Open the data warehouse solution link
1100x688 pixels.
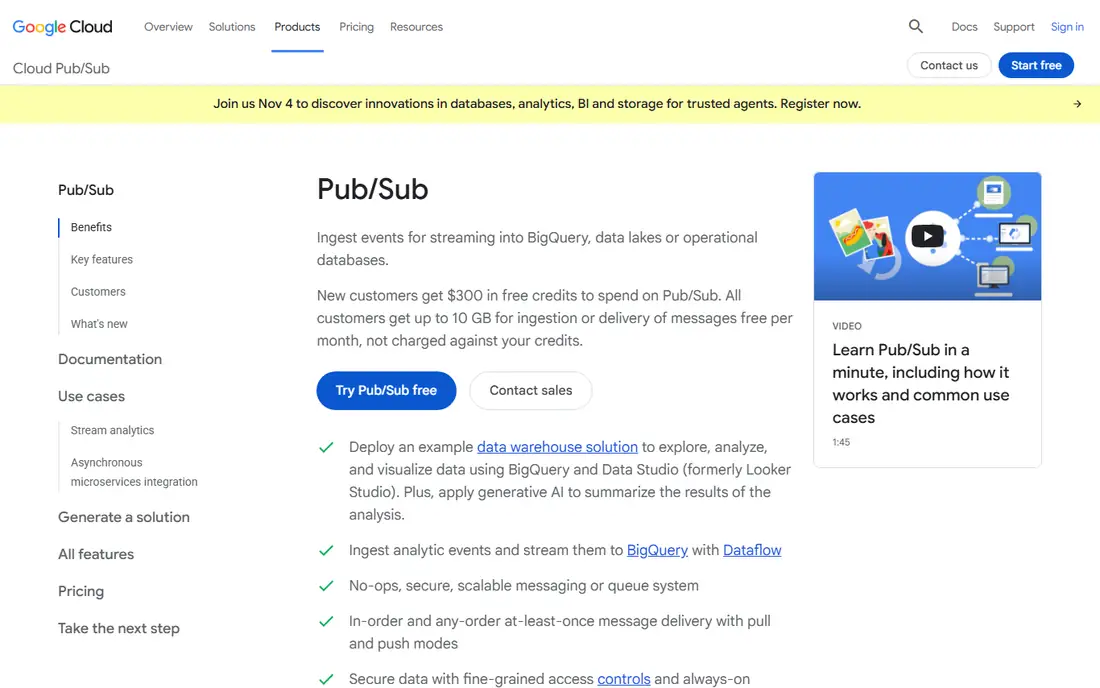coord(557,447)
